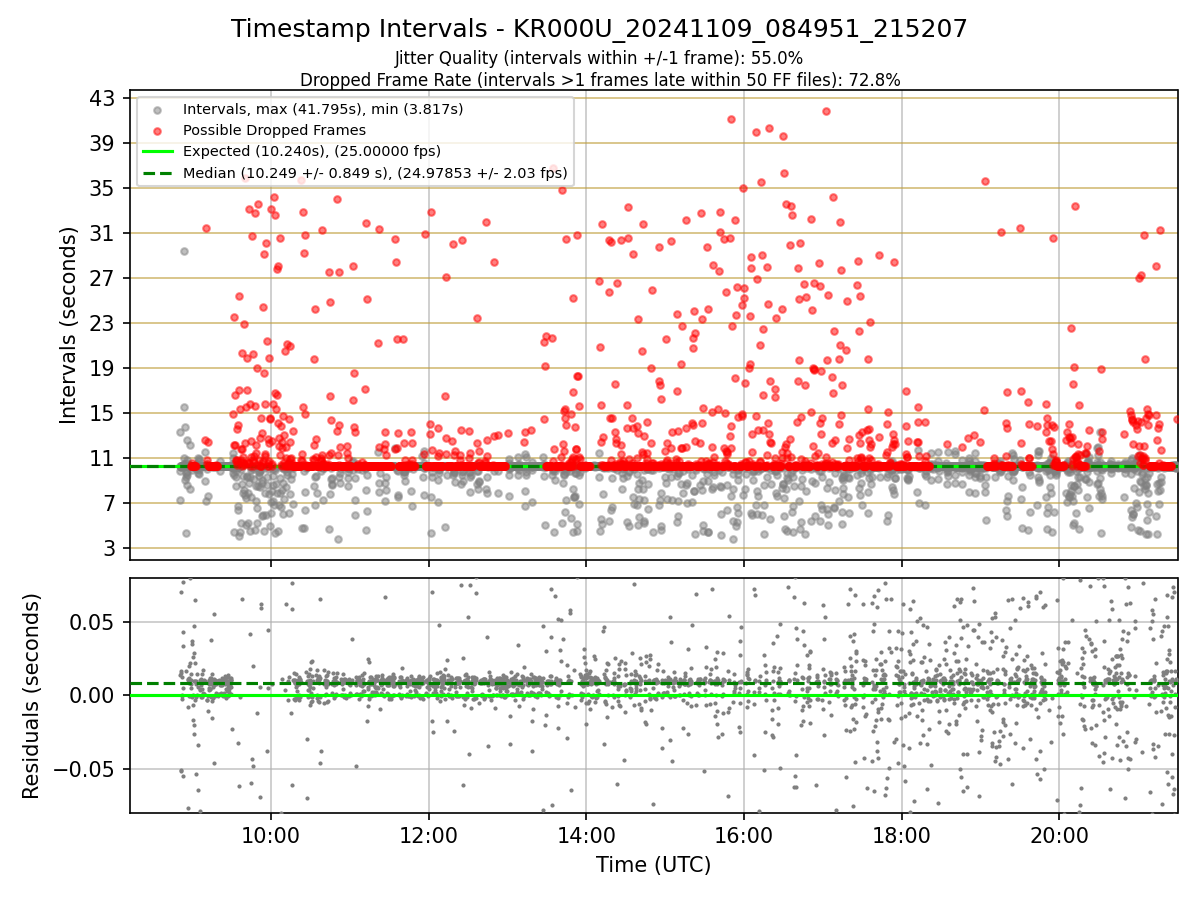Click the '18:00' time tick label

[x=902, y=836]
